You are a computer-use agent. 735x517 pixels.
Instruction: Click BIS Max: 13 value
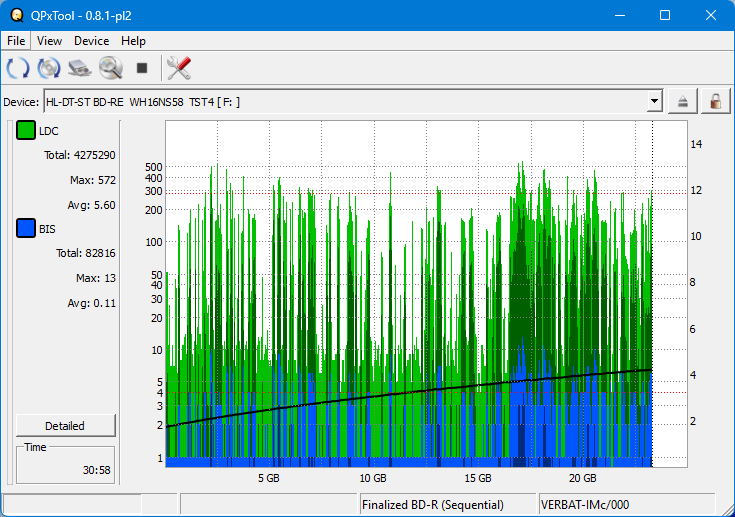(96, 278)
